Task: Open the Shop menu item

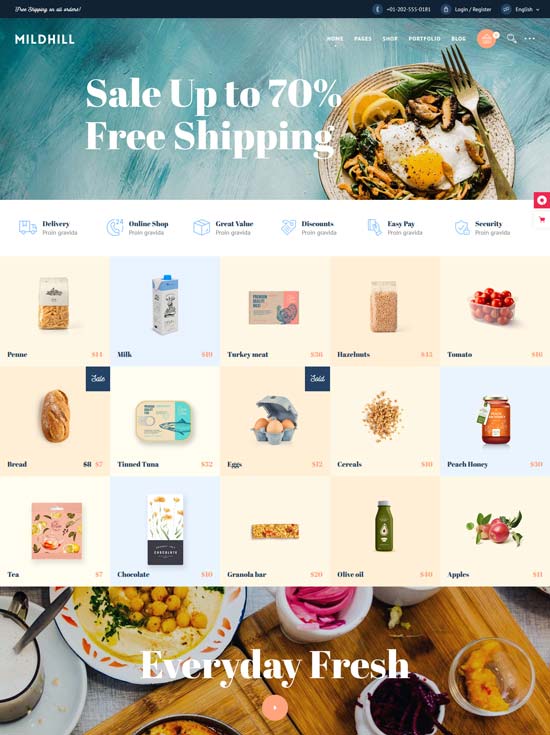Action: click(x=390, y=38)
